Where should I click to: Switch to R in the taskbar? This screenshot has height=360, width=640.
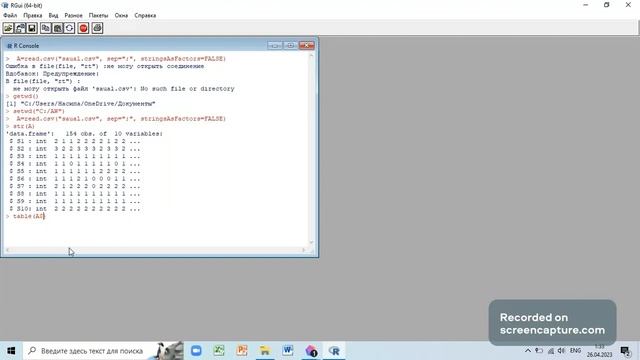334,351
